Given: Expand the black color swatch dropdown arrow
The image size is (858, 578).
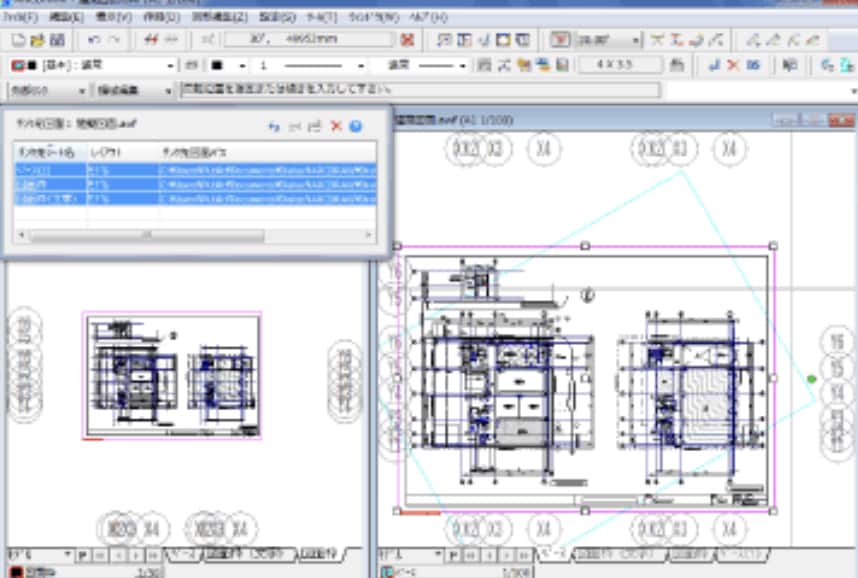Looking at the screenshot, I should click(x=241, y=66).
